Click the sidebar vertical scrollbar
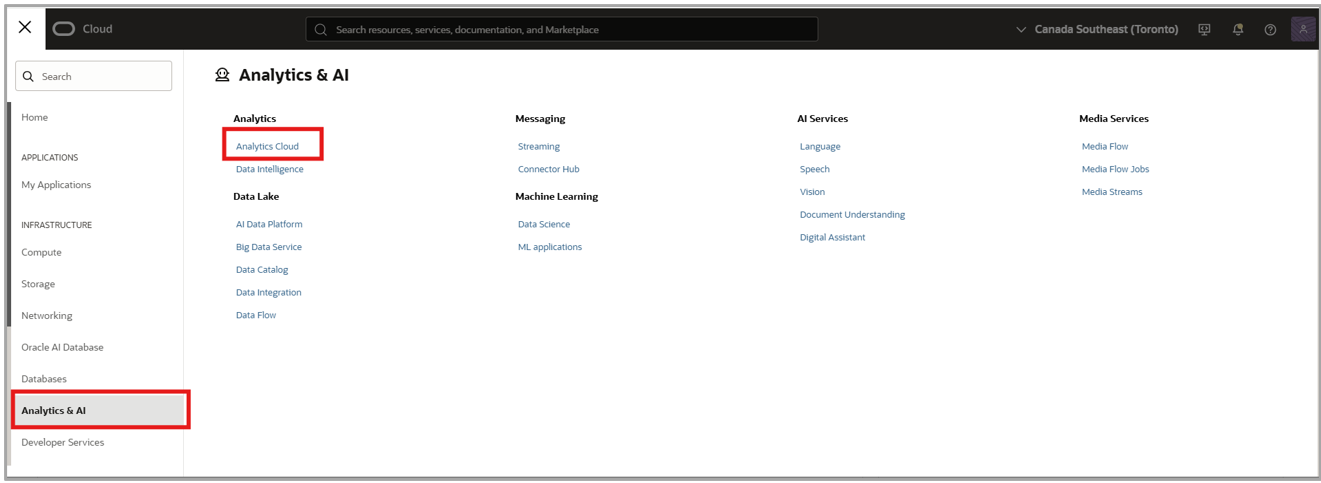This screenshot has height=483, width=1321. point(10,215)
